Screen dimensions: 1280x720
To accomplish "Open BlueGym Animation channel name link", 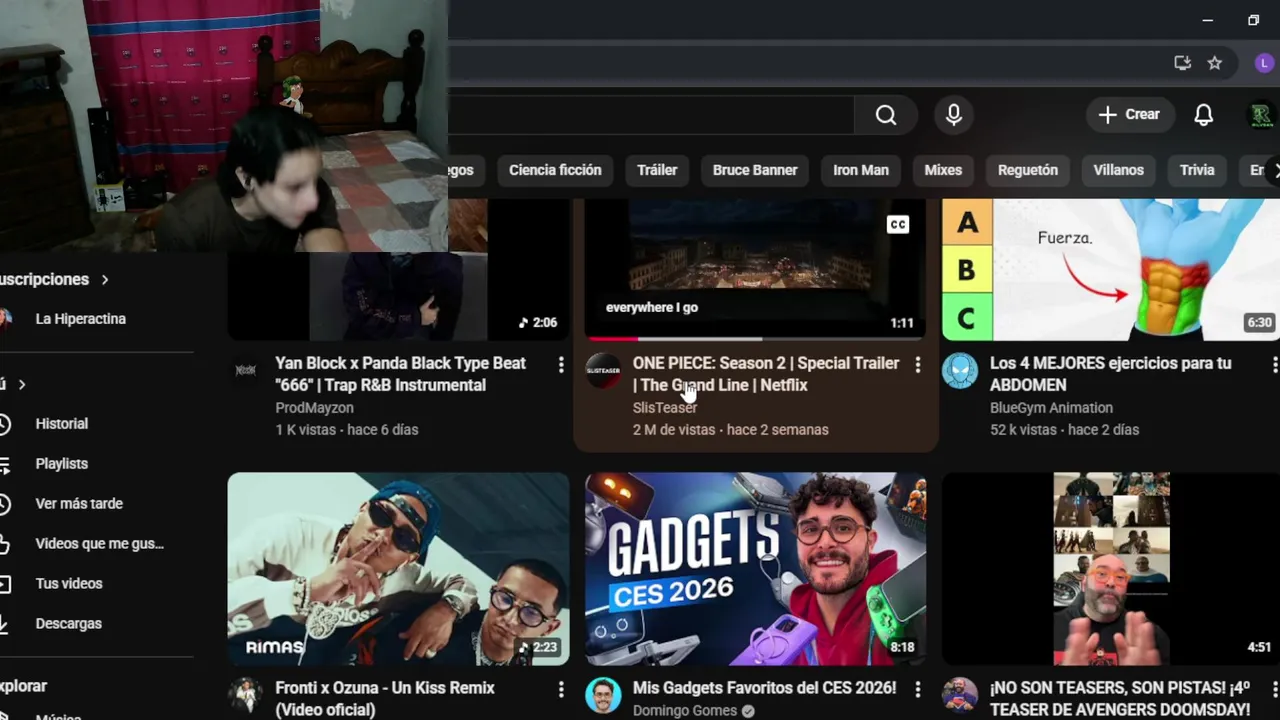I will [1051, 408].
